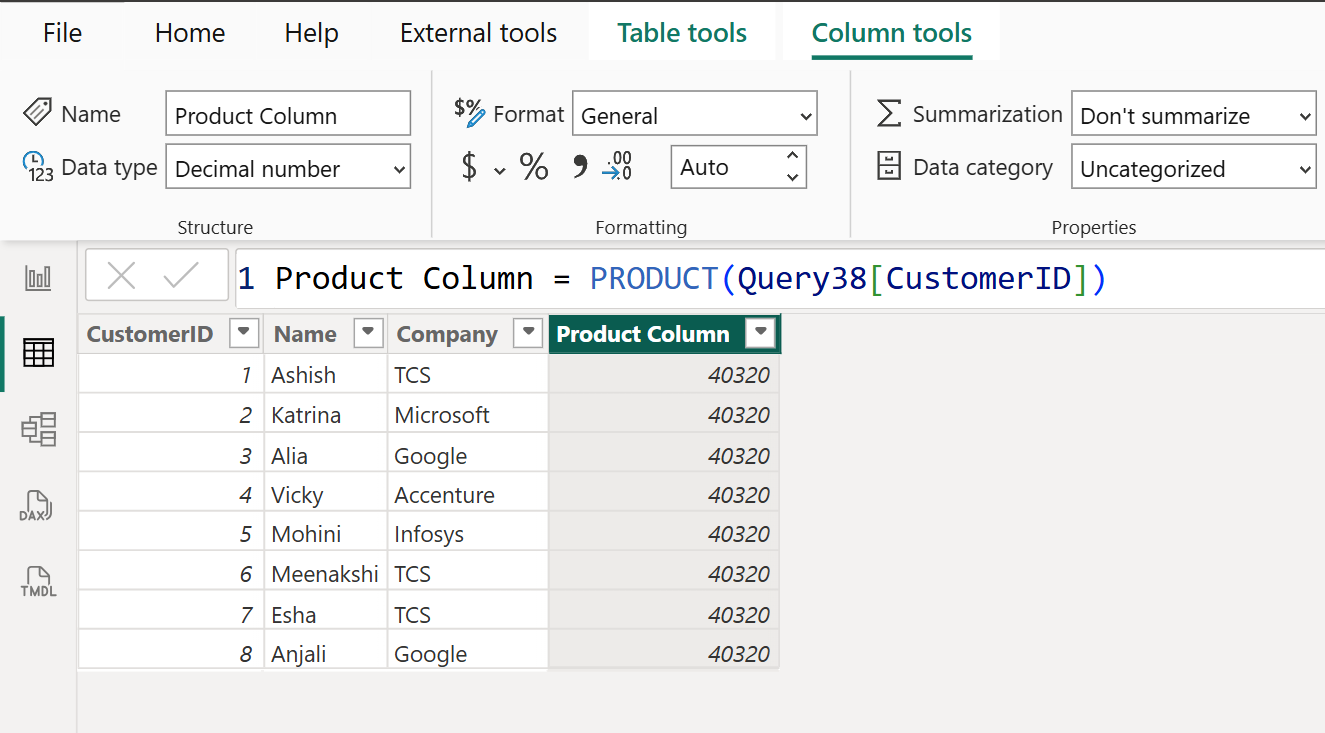The height and width of the screenshot is (733, 1325).
Task: Open the External tools menu
Action: point(478,32)
